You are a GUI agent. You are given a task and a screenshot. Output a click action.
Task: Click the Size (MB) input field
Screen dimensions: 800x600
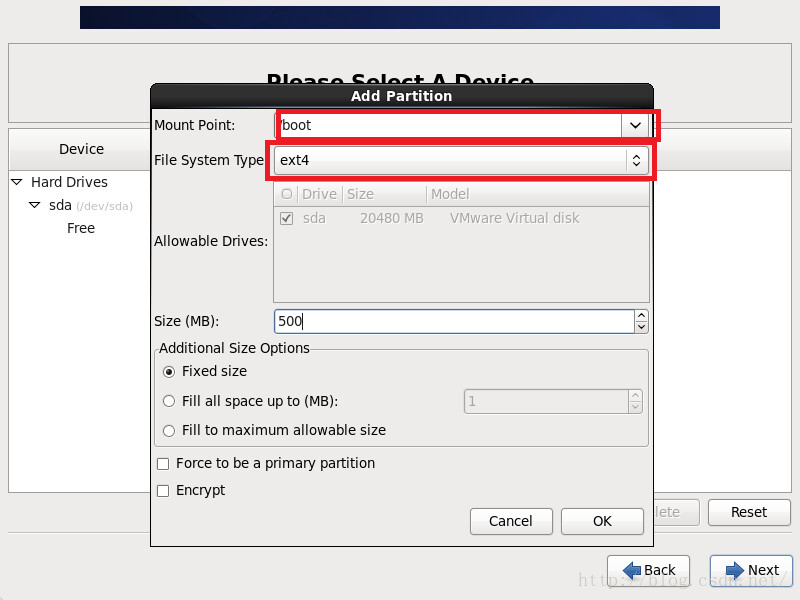click(454, 321)
